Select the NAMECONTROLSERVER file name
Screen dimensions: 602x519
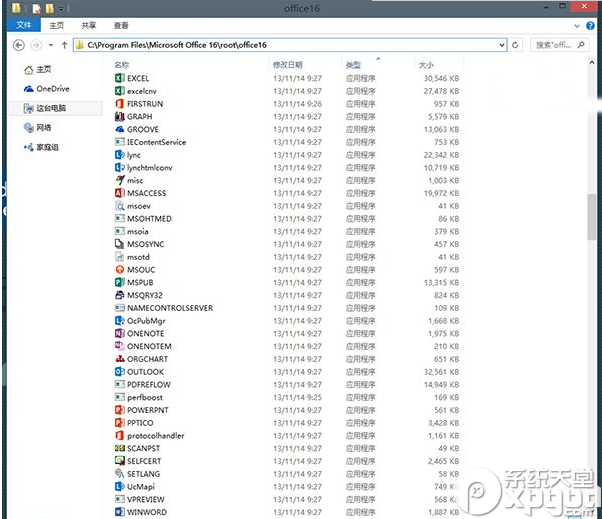point(170,308)
